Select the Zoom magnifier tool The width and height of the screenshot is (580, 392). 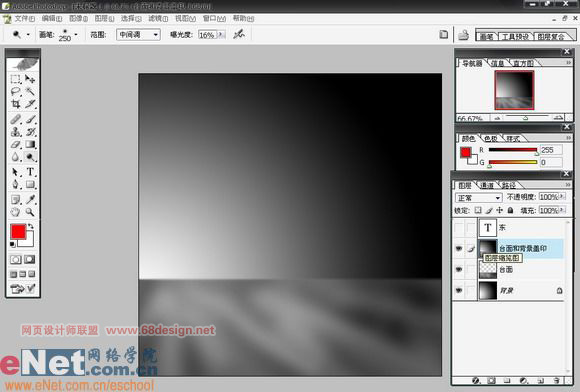click(x=30, y=212)
